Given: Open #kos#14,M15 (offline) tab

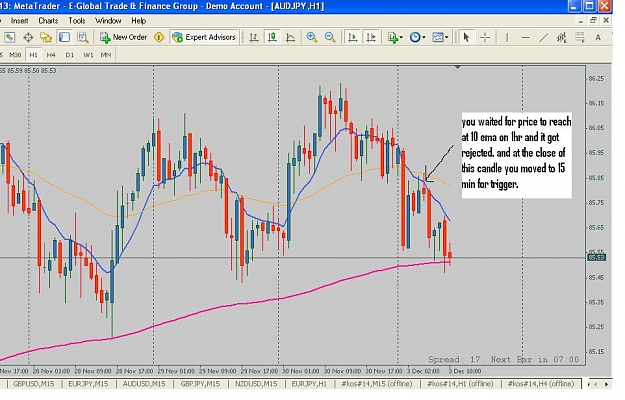Looking at the screenshot, I should (377, 384).
